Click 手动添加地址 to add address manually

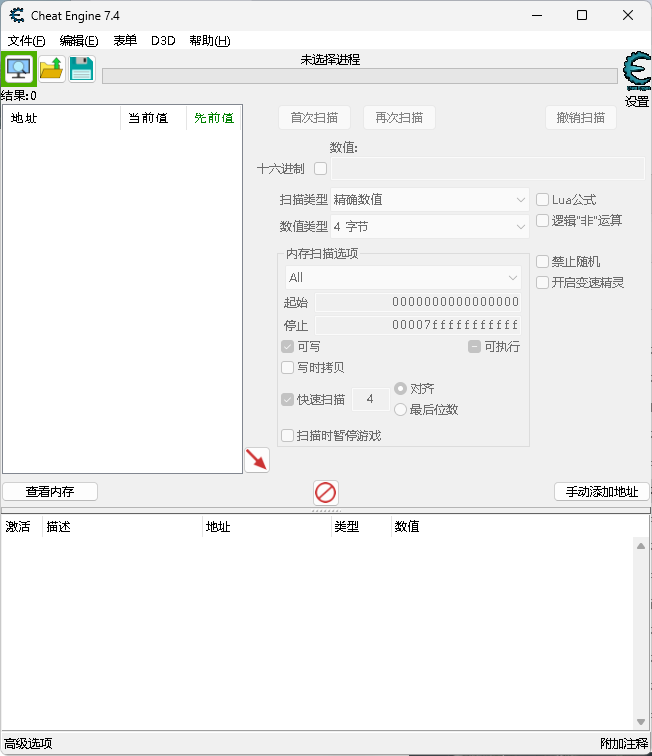pos(602,492)
